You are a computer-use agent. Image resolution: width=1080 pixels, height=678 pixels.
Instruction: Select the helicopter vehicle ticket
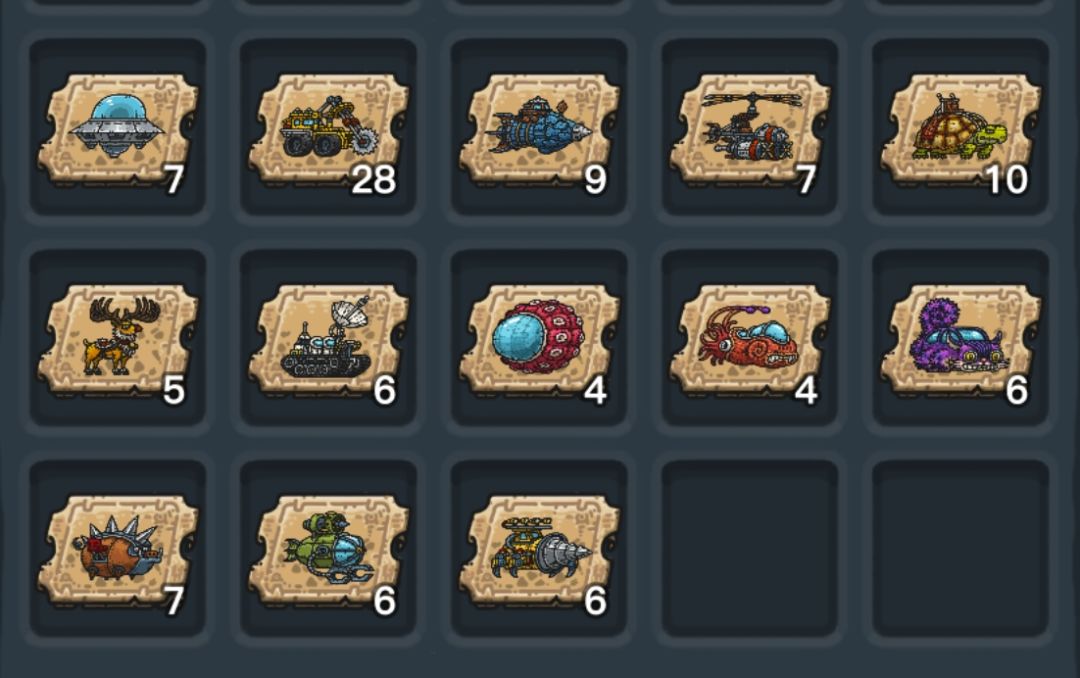click(x=750, y=129)
